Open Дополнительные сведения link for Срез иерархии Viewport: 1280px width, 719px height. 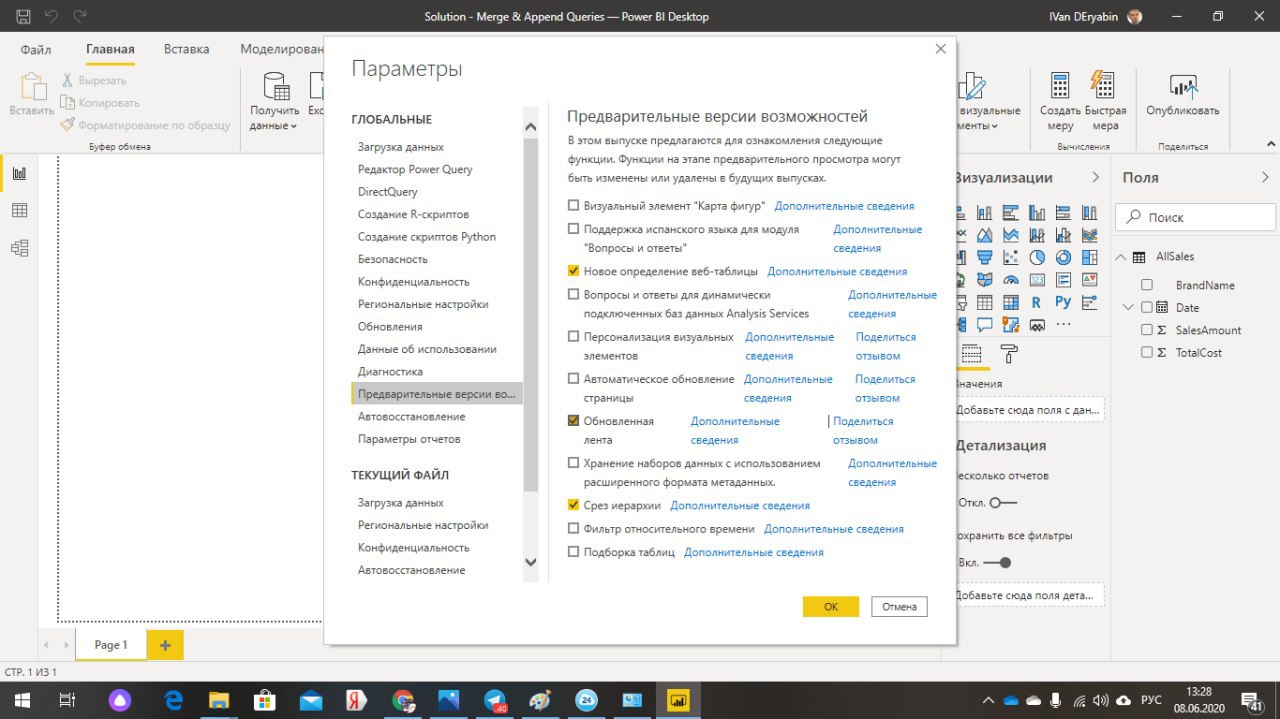click(740, 506)
